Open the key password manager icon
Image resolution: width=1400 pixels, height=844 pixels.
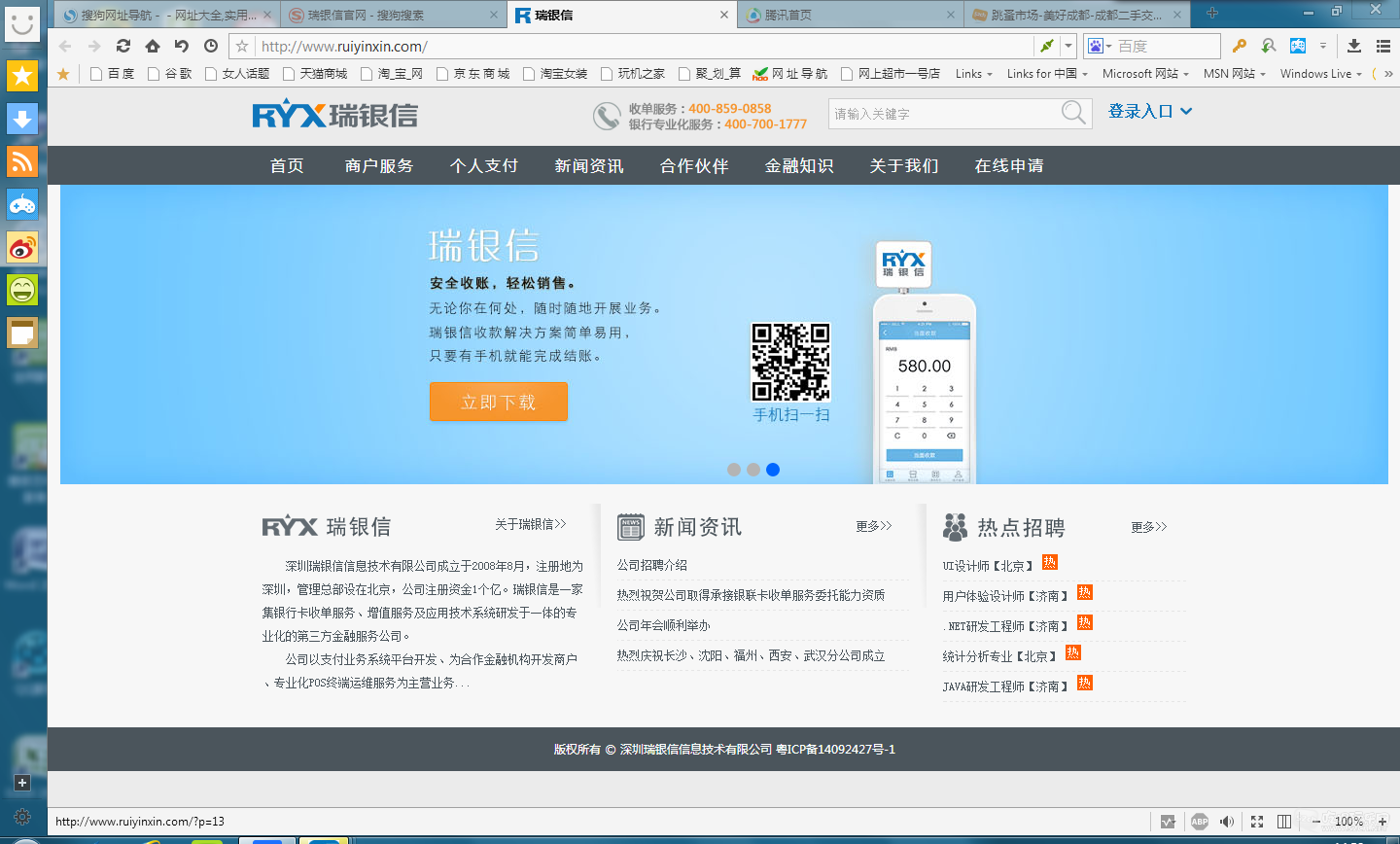[x=1239, y=46]
